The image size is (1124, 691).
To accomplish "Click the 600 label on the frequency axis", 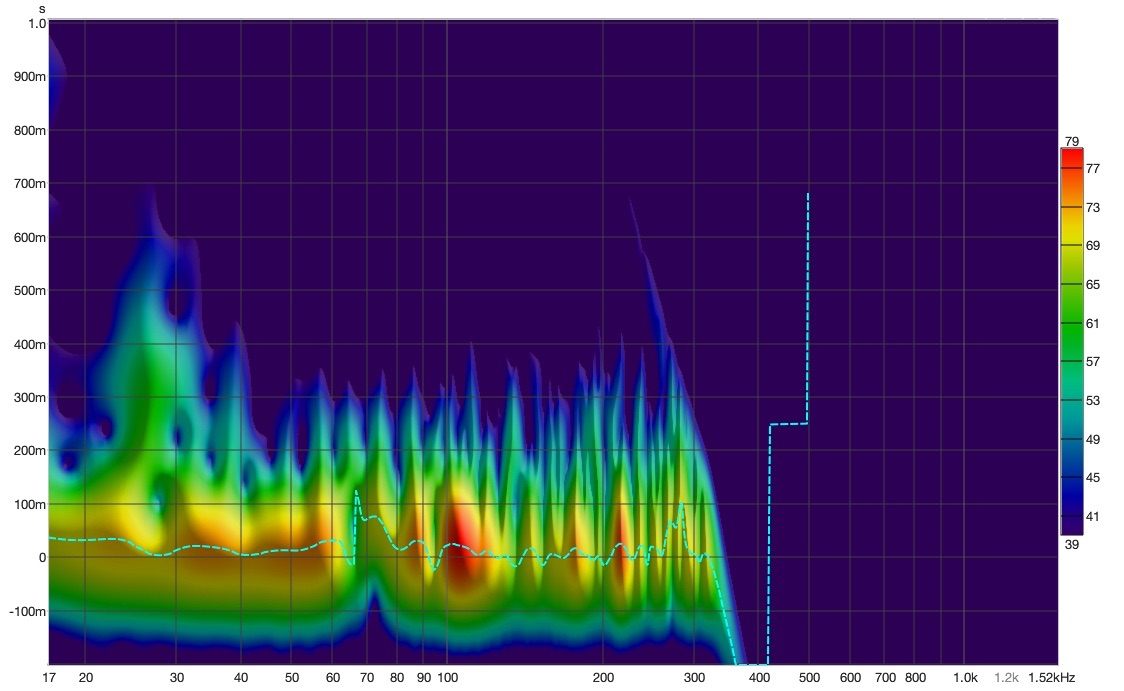I will 850,678.
